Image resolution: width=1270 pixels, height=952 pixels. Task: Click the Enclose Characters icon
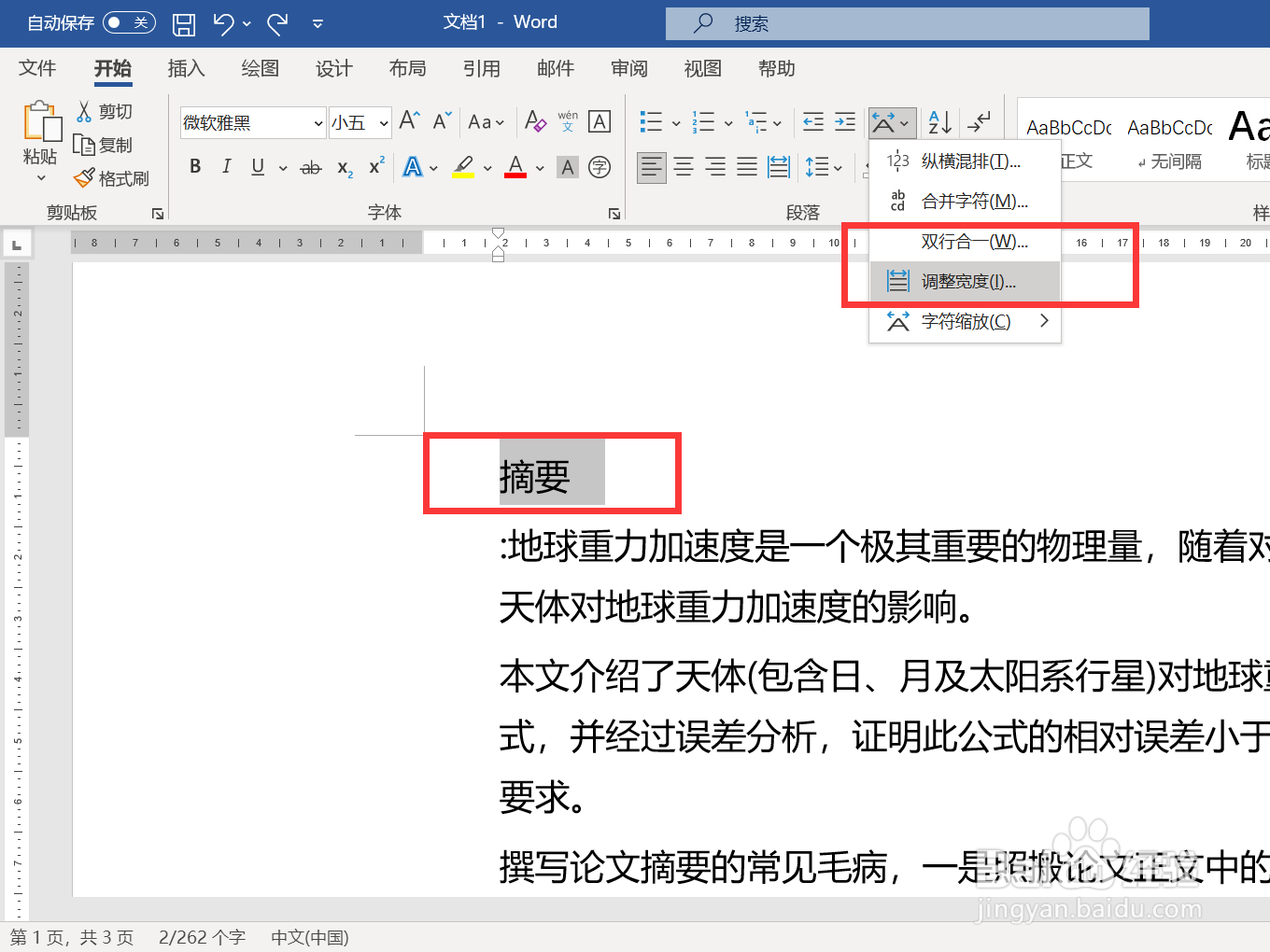[599, 166]
